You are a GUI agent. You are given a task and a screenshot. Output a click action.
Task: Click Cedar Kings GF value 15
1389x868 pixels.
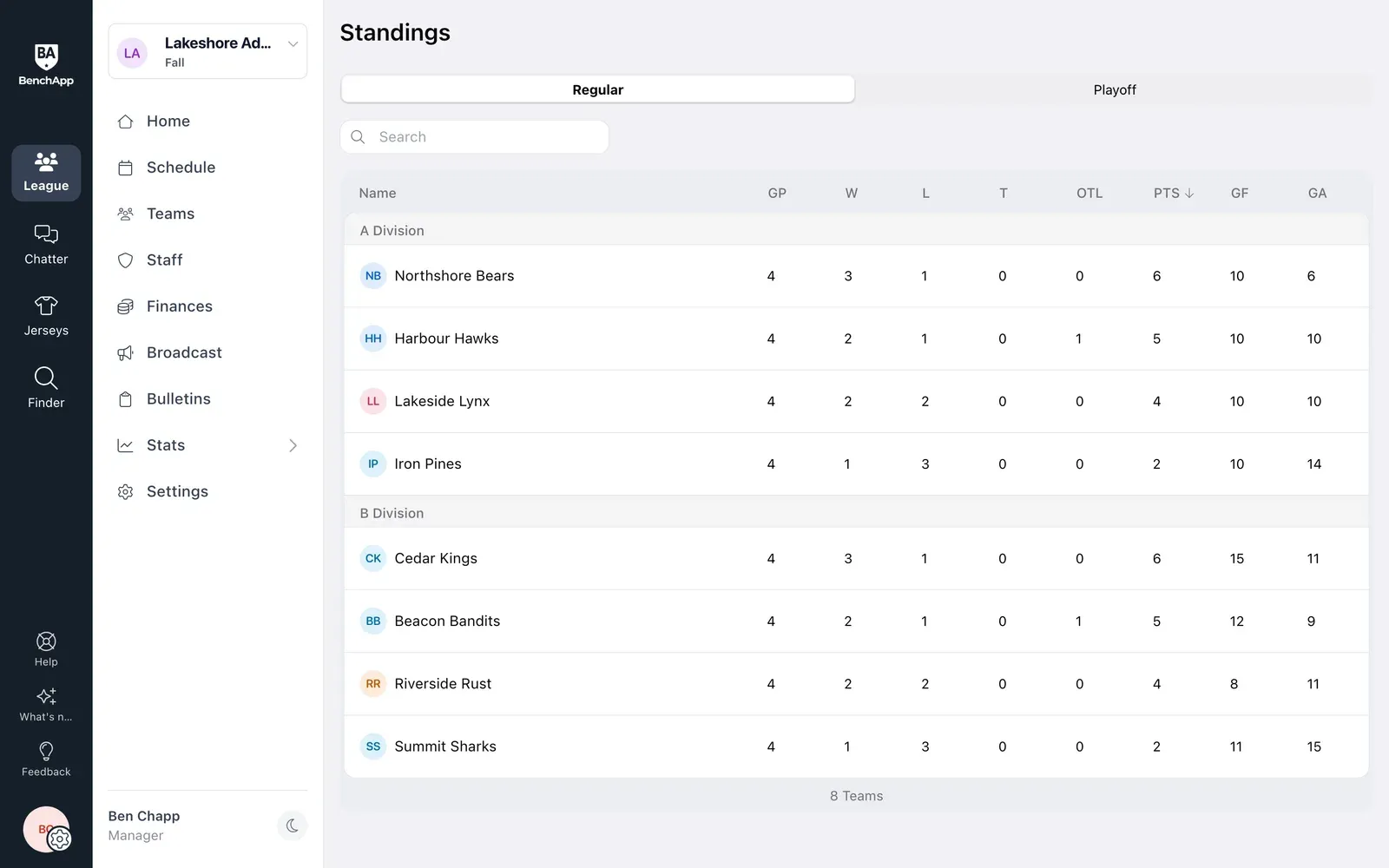pos(1237,558)
